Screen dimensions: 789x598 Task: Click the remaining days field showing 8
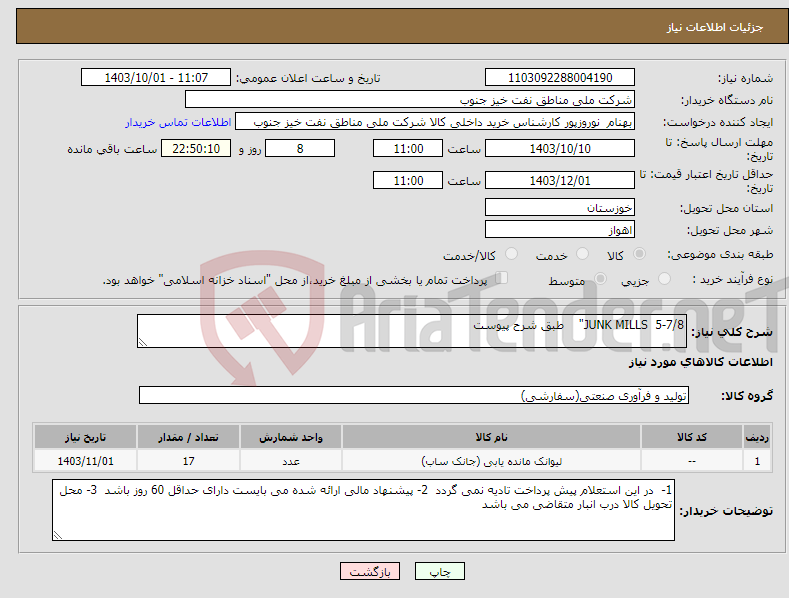(x=300, y=148)
